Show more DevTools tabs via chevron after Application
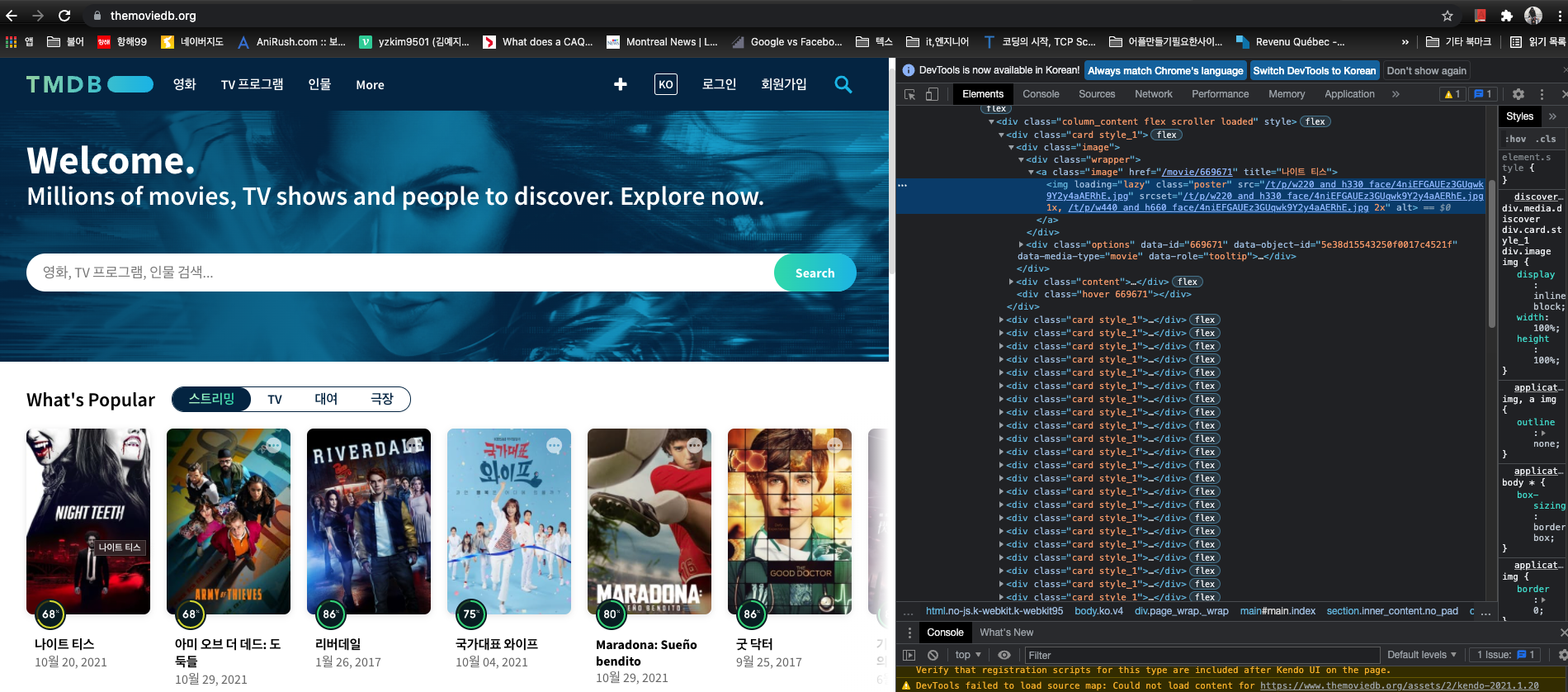The width and height of the screenshot is (1568, 692). click(1396, 94)
